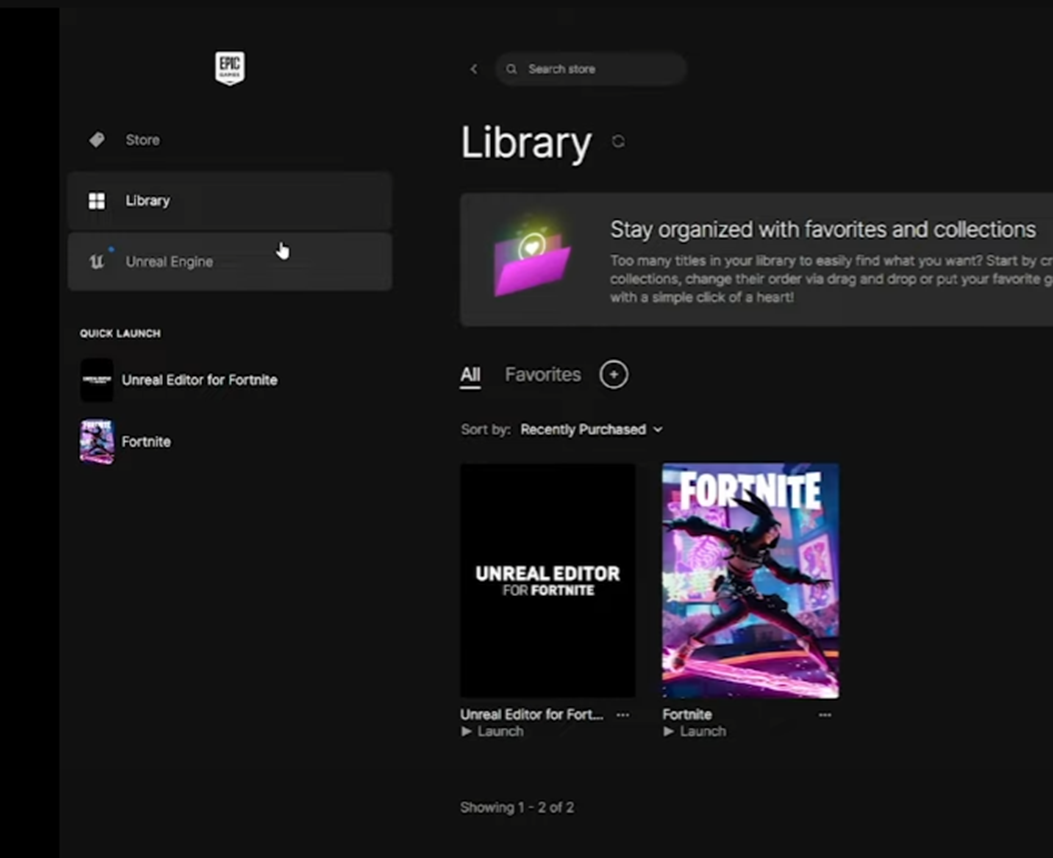Click the QUICK LAUNCH heading
This screenshot has width=1053, height=858.
pyautogui.click(x=120, y=334)
